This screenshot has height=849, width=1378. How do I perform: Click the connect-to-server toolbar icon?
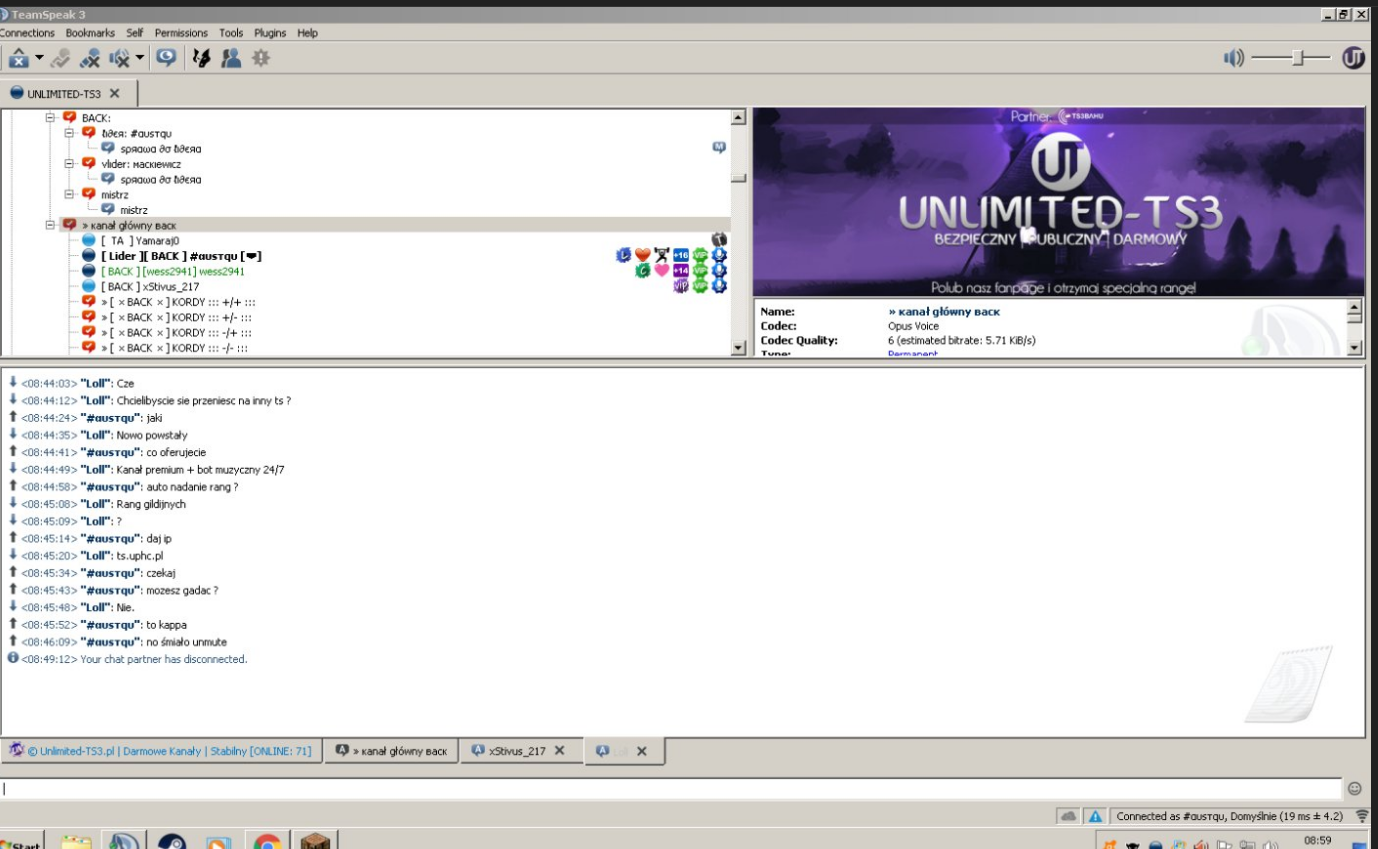[x=17, y=59]
